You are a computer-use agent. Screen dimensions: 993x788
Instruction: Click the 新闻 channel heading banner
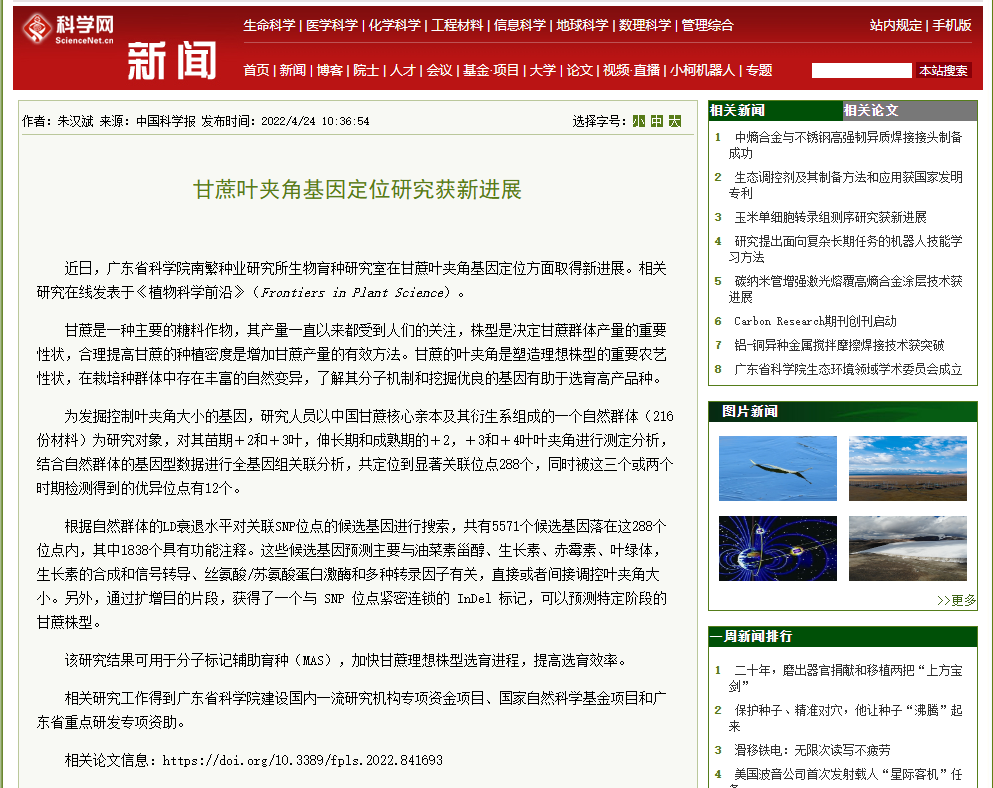tap(172, 61)
